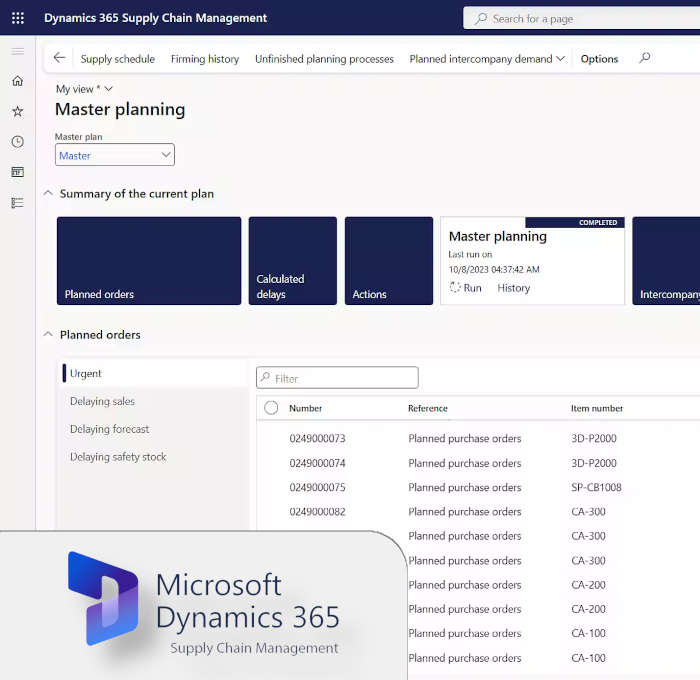Click inside Search for a page box
The height and width of the screenshot is (680, 700).
(x=581, y=19)
